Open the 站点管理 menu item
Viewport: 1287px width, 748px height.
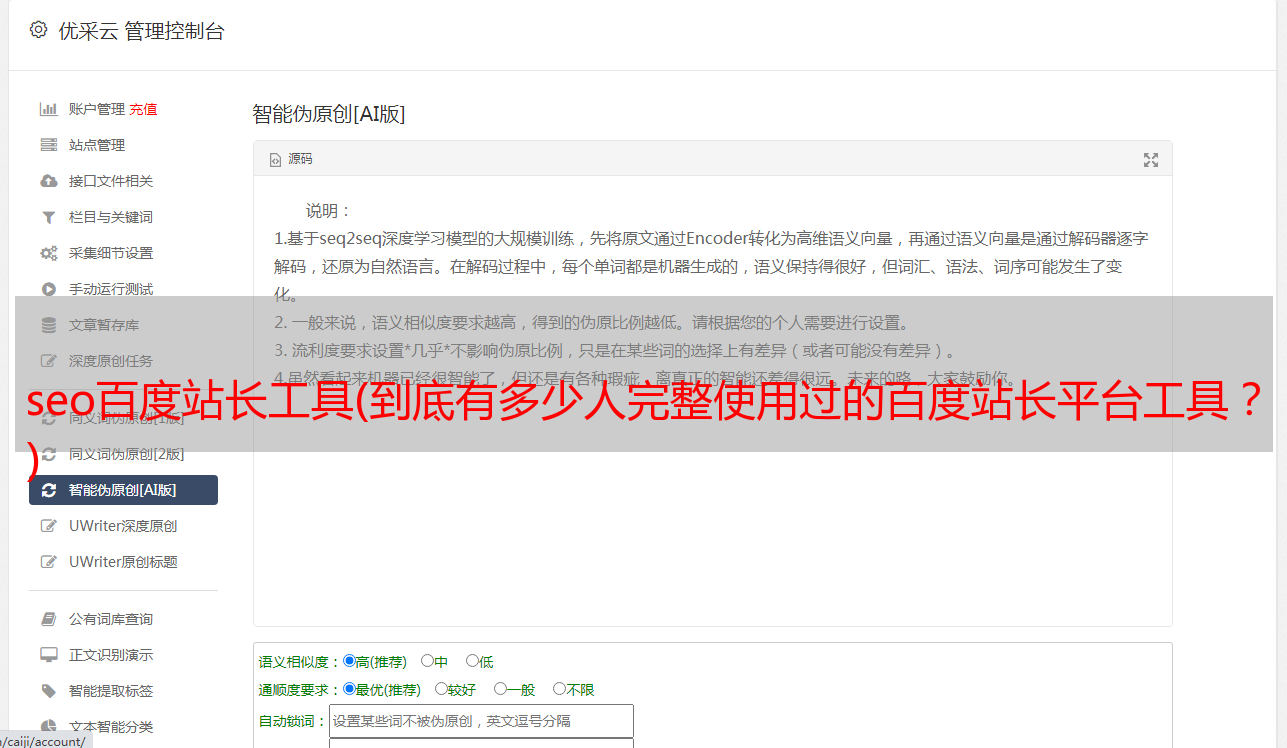click(97, 145)
